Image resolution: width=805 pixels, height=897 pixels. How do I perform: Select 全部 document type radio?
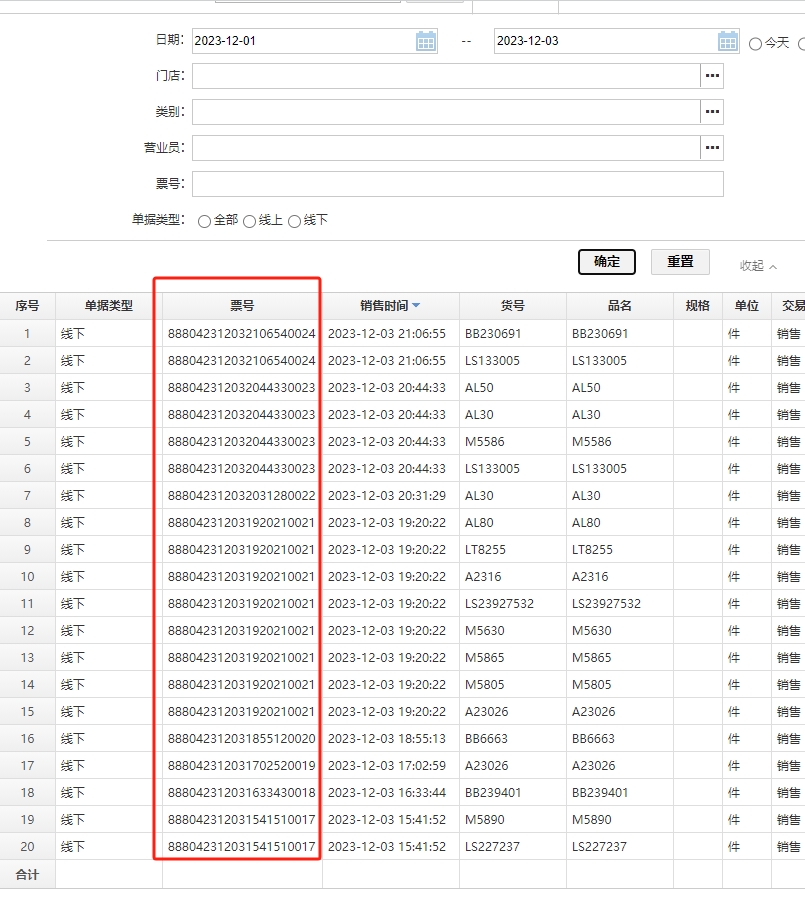[x=204, y=221]
